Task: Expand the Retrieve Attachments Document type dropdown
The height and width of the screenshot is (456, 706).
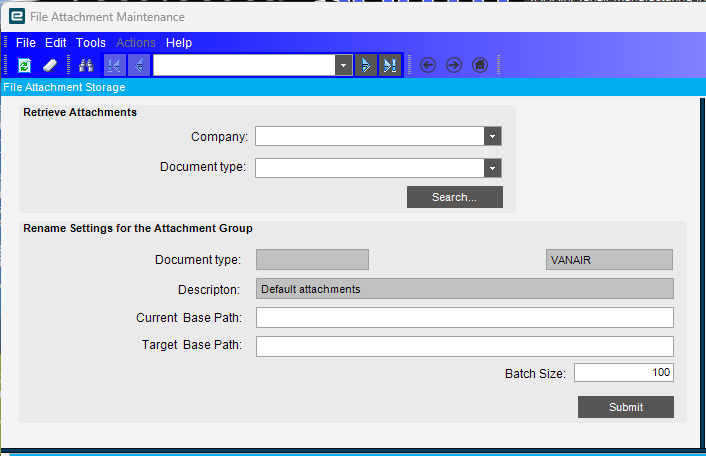Action: coord(493,168)
